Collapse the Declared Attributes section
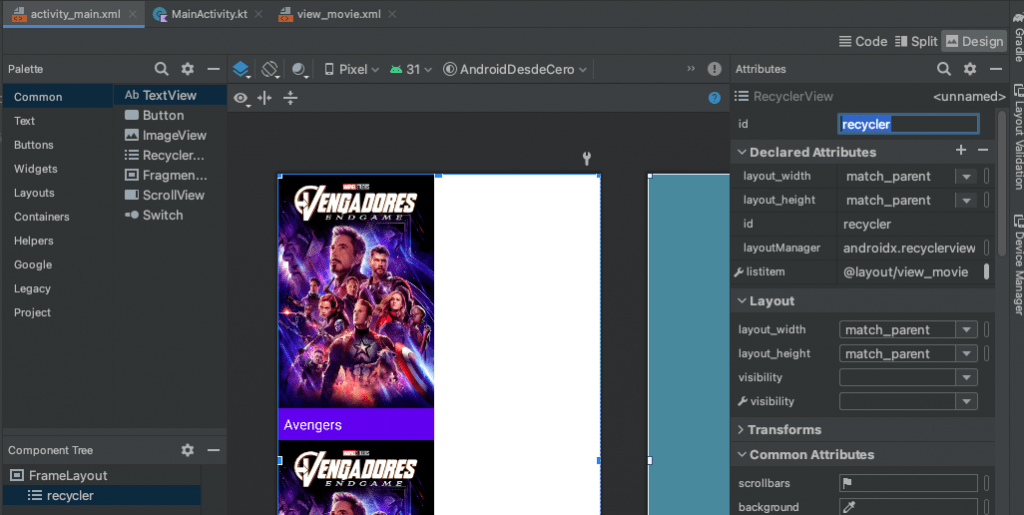This screenshot has height=515, width=1024. 742,152
